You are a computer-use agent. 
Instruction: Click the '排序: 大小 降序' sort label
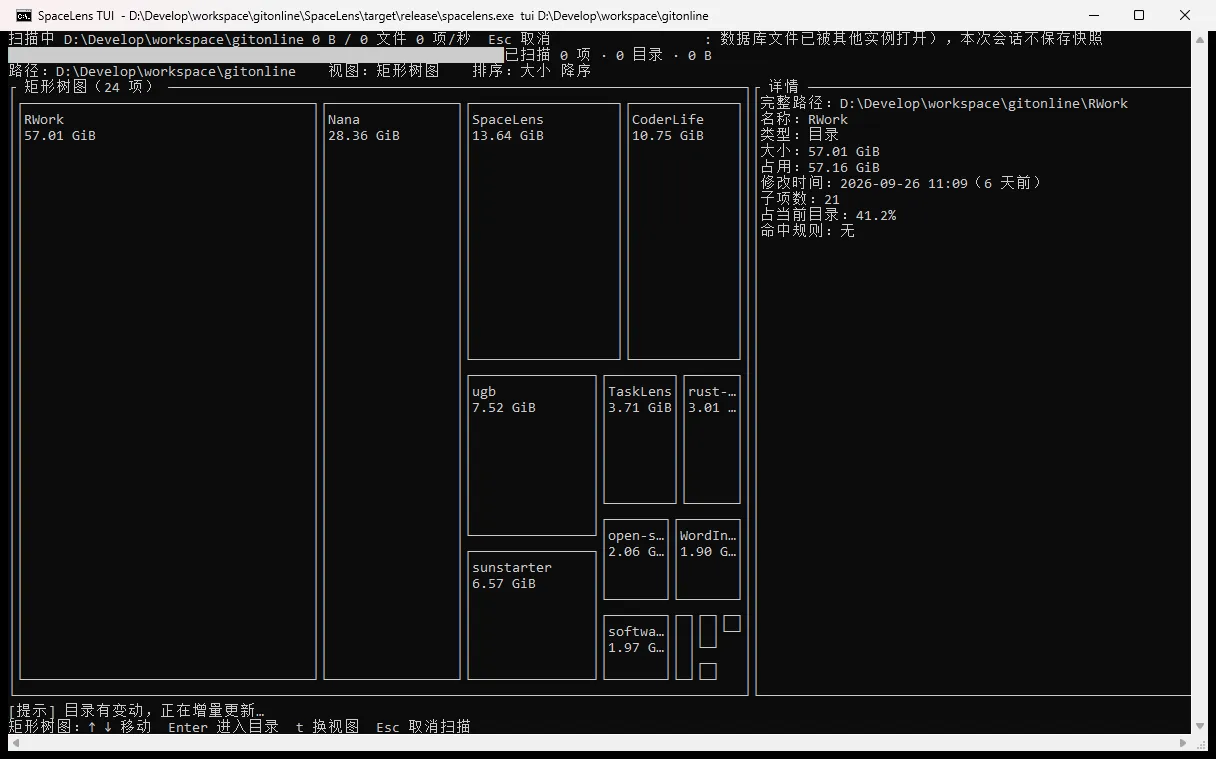(532, 71)
